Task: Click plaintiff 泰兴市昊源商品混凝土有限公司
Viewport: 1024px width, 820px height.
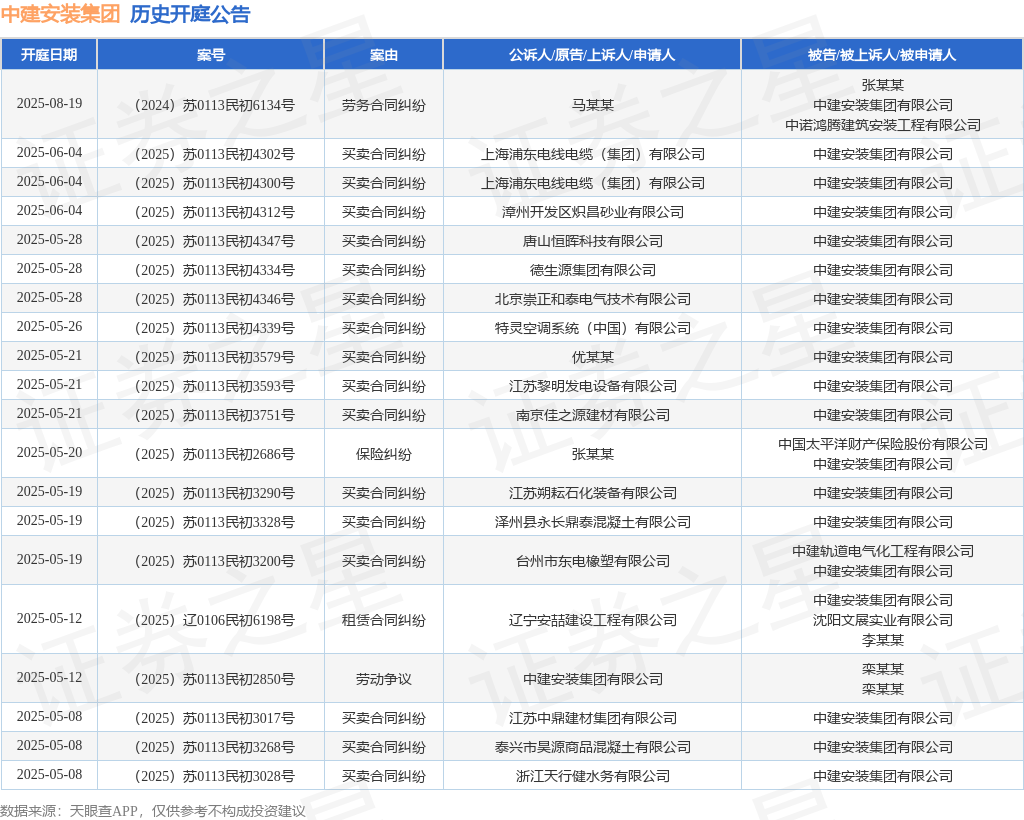Action: [592, 747]
